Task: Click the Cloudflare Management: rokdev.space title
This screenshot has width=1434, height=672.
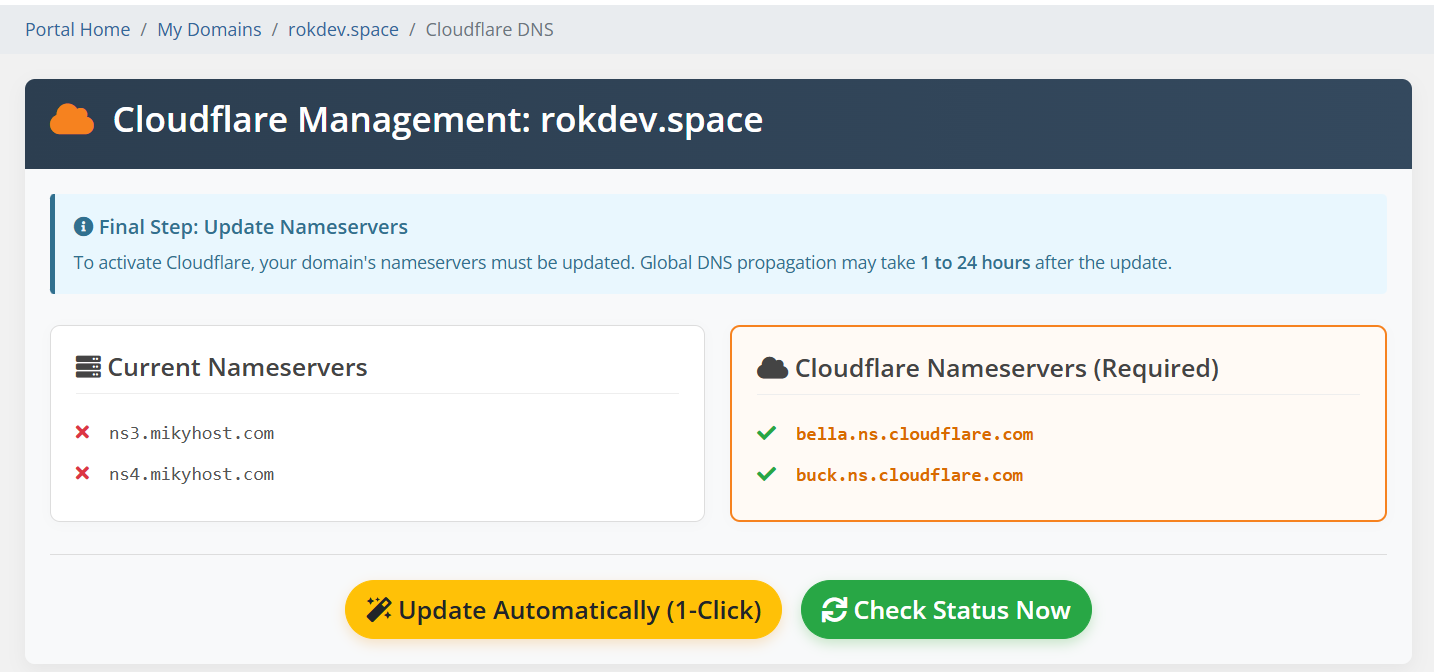Action: (x=437, y=119)
